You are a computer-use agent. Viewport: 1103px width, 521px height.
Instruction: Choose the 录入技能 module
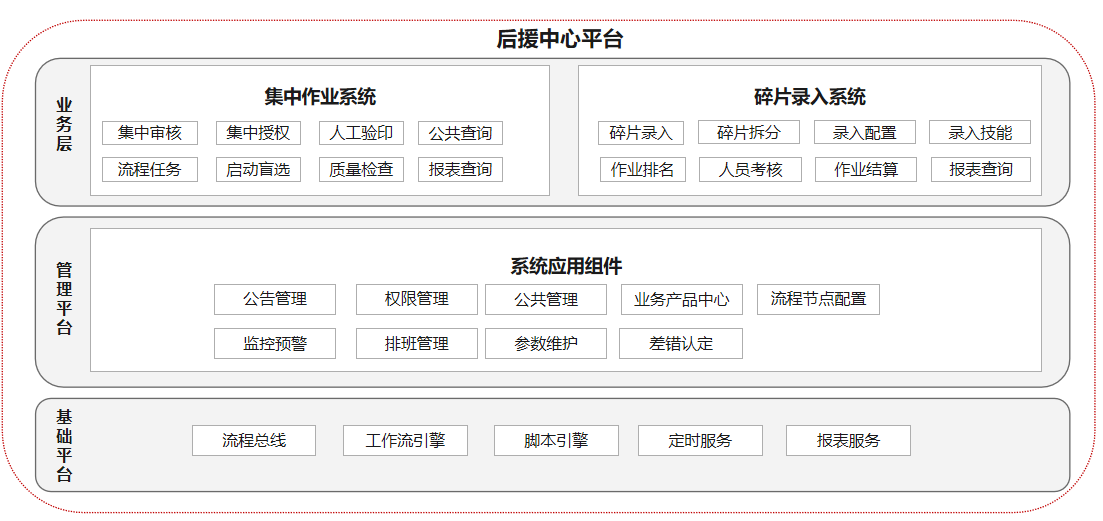(980, 132)
